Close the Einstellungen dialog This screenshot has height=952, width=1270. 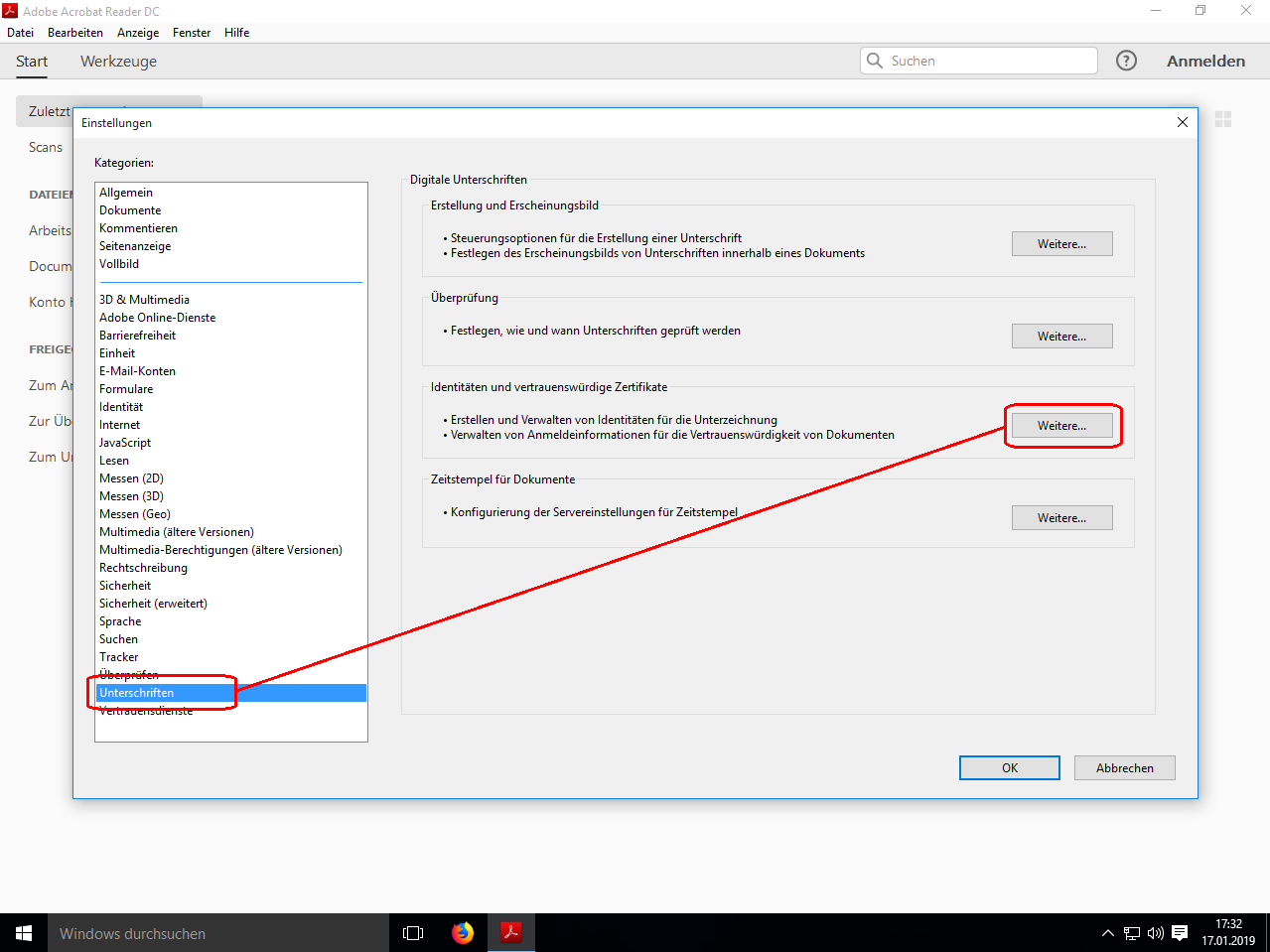1182,122
